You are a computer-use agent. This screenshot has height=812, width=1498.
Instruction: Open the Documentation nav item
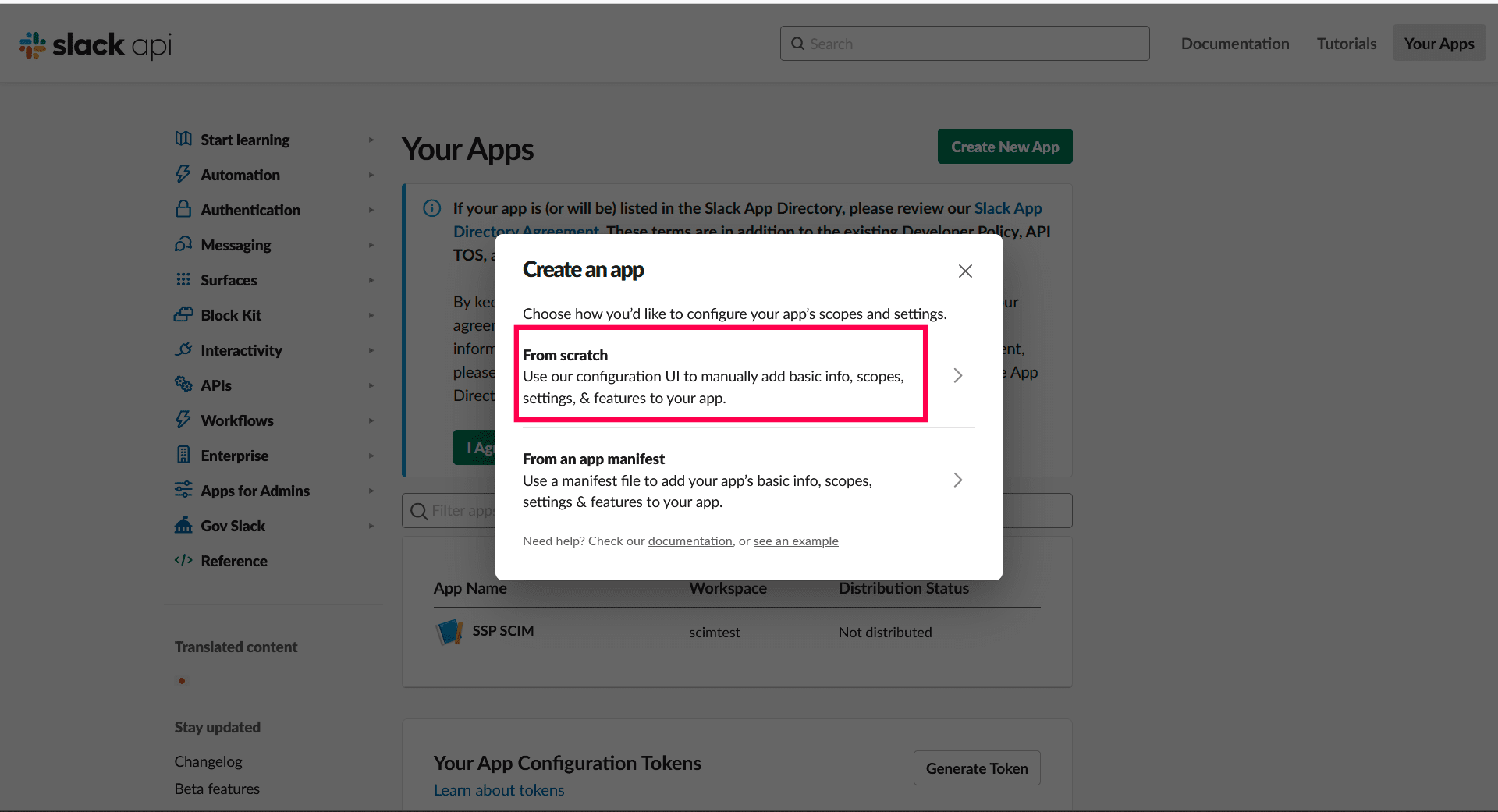click(1235, 44)
